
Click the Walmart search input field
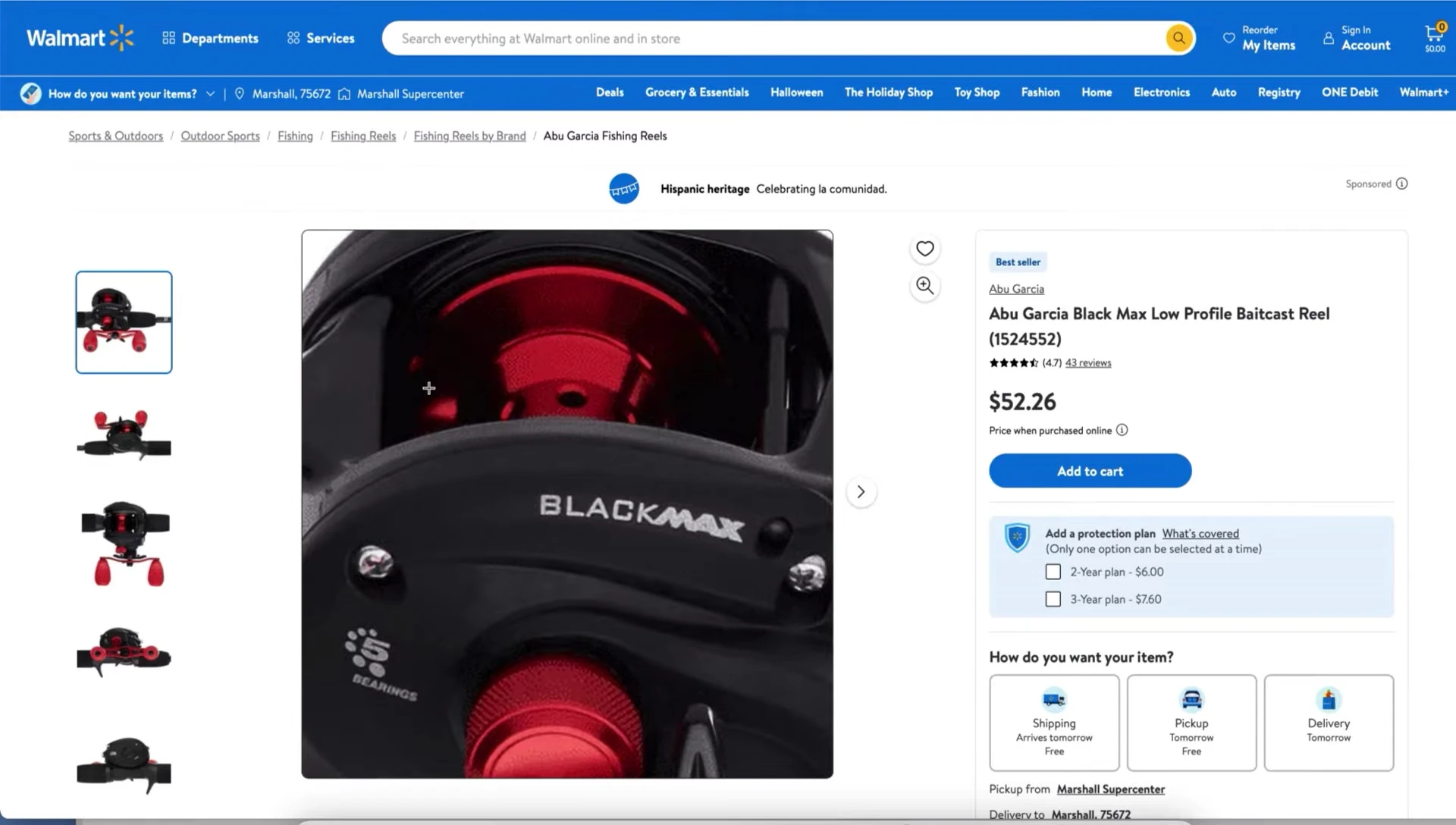pyautogui.click(x=773, y=39)
